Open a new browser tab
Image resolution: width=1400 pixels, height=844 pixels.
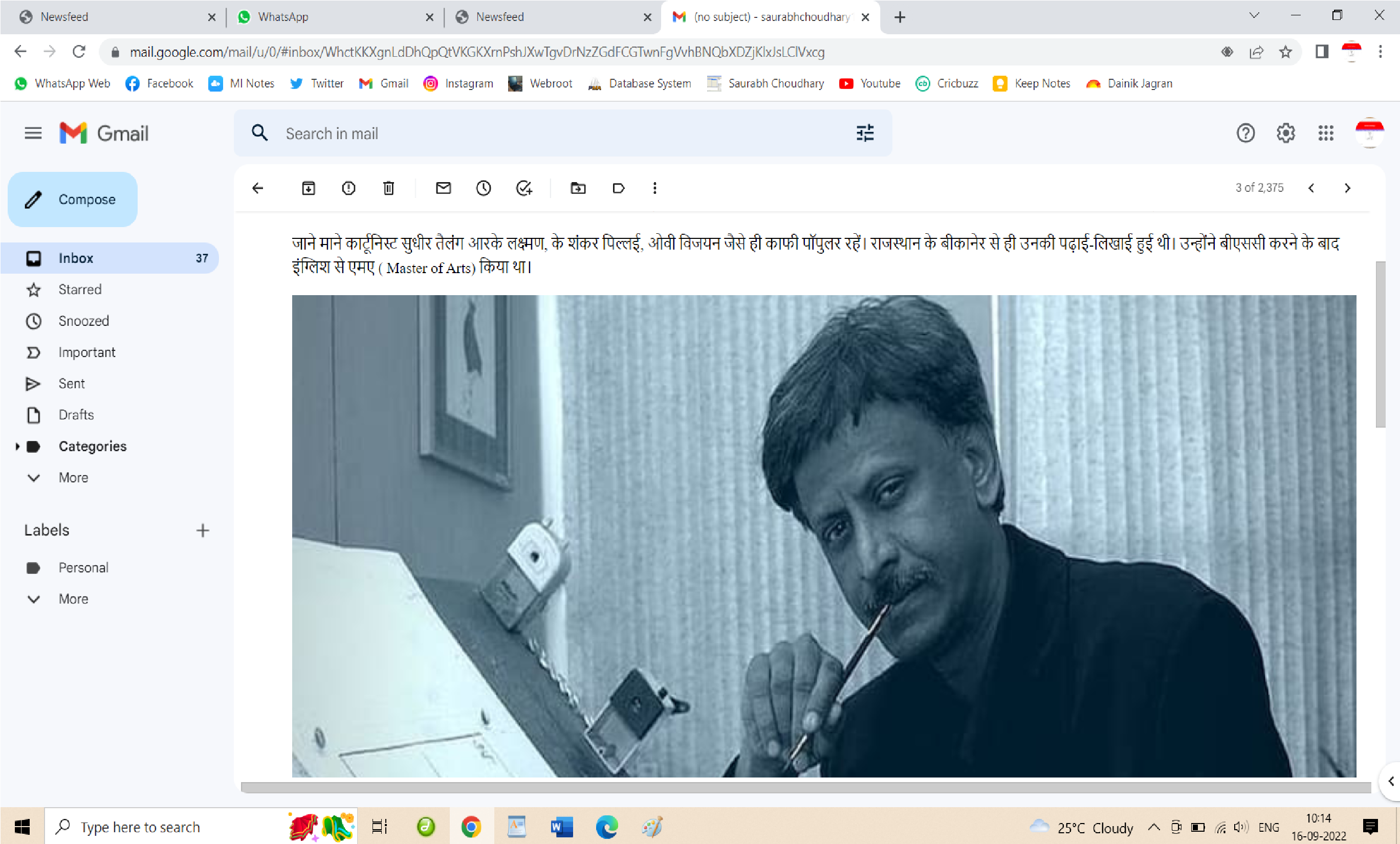[900, 17]
